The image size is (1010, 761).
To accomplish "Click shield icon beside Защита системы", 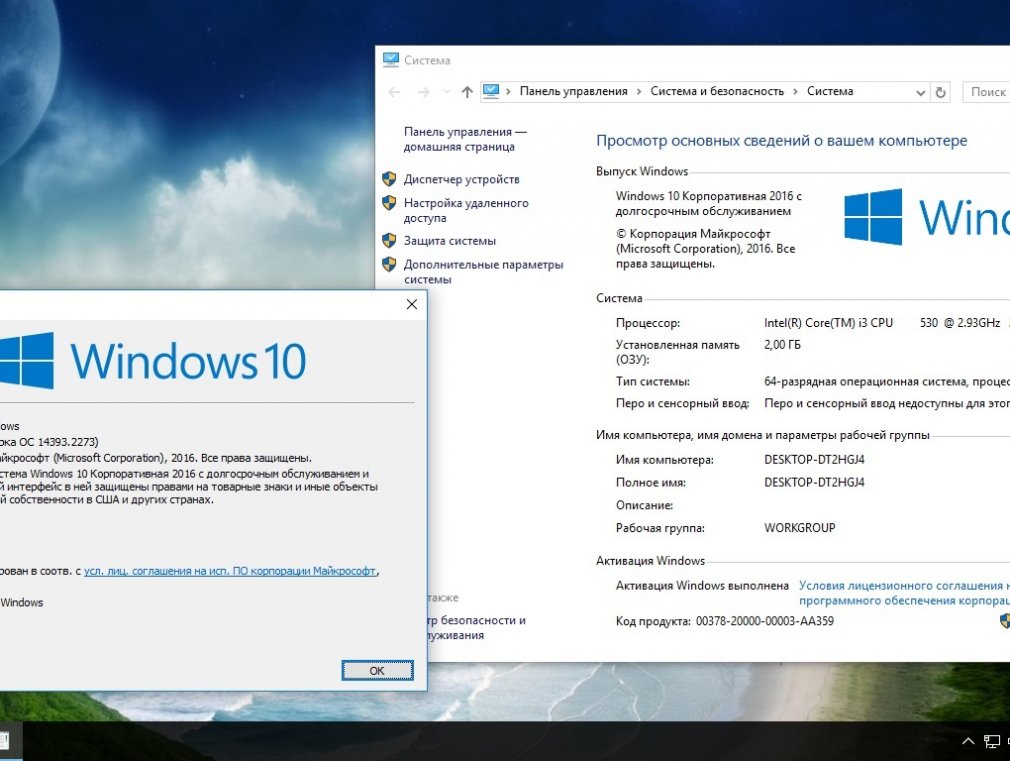I will click(x=389, y=240).
